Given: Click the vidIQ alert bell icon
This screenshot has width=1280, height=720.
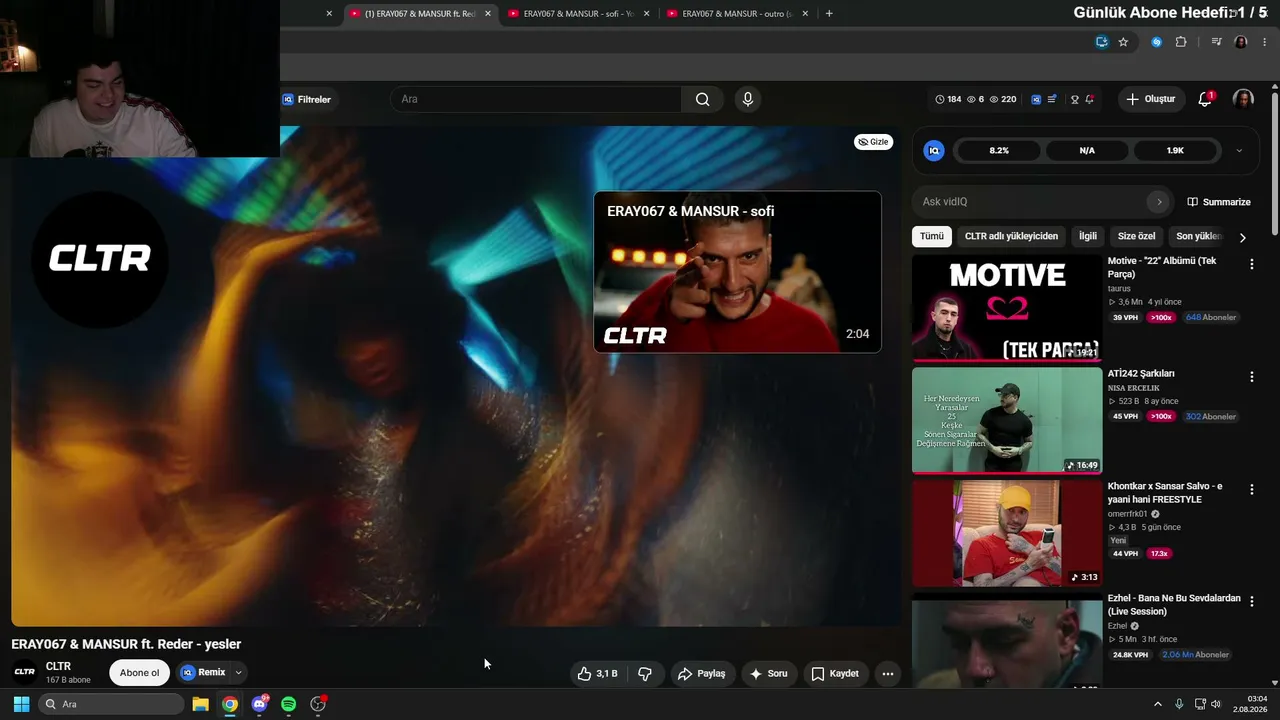Looking at the screenshot, I should (1089, 99).
